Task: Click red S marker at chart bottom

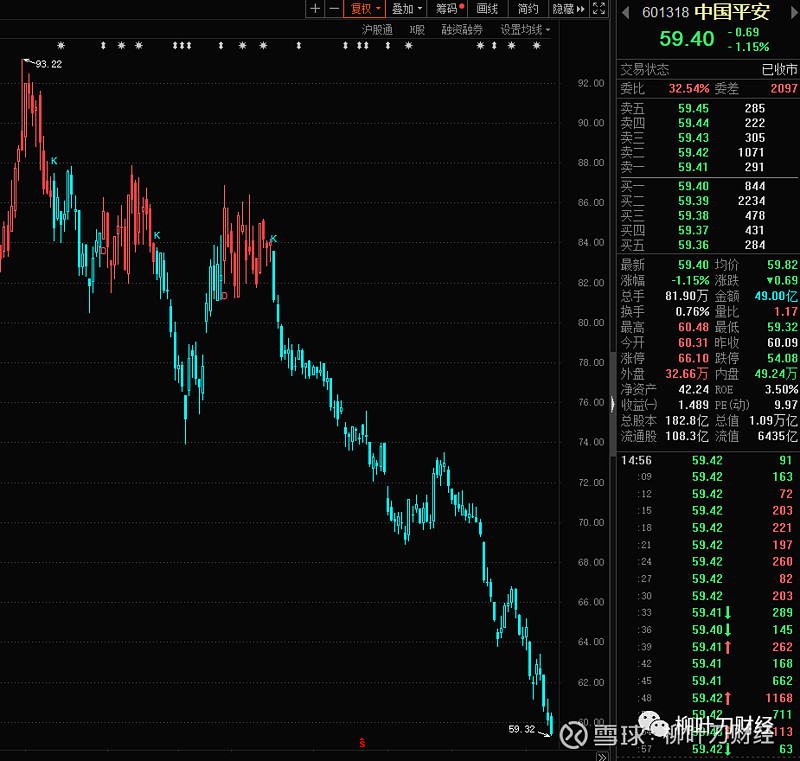Action: click(x=362, y=743)
